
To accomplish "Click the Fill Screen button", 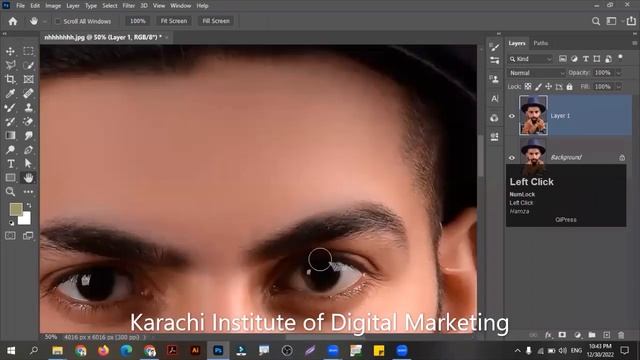I will (x=216, y=21).
